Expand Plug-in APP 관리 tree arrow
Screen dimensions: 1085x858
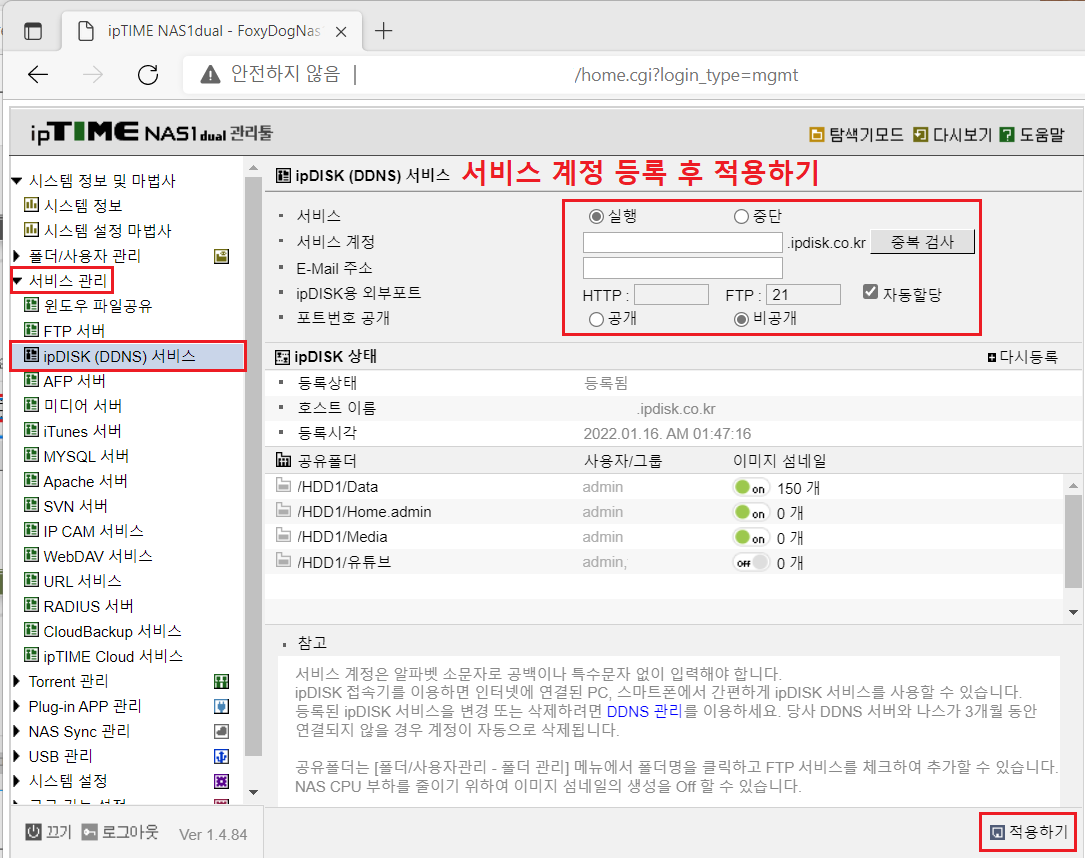17,706
